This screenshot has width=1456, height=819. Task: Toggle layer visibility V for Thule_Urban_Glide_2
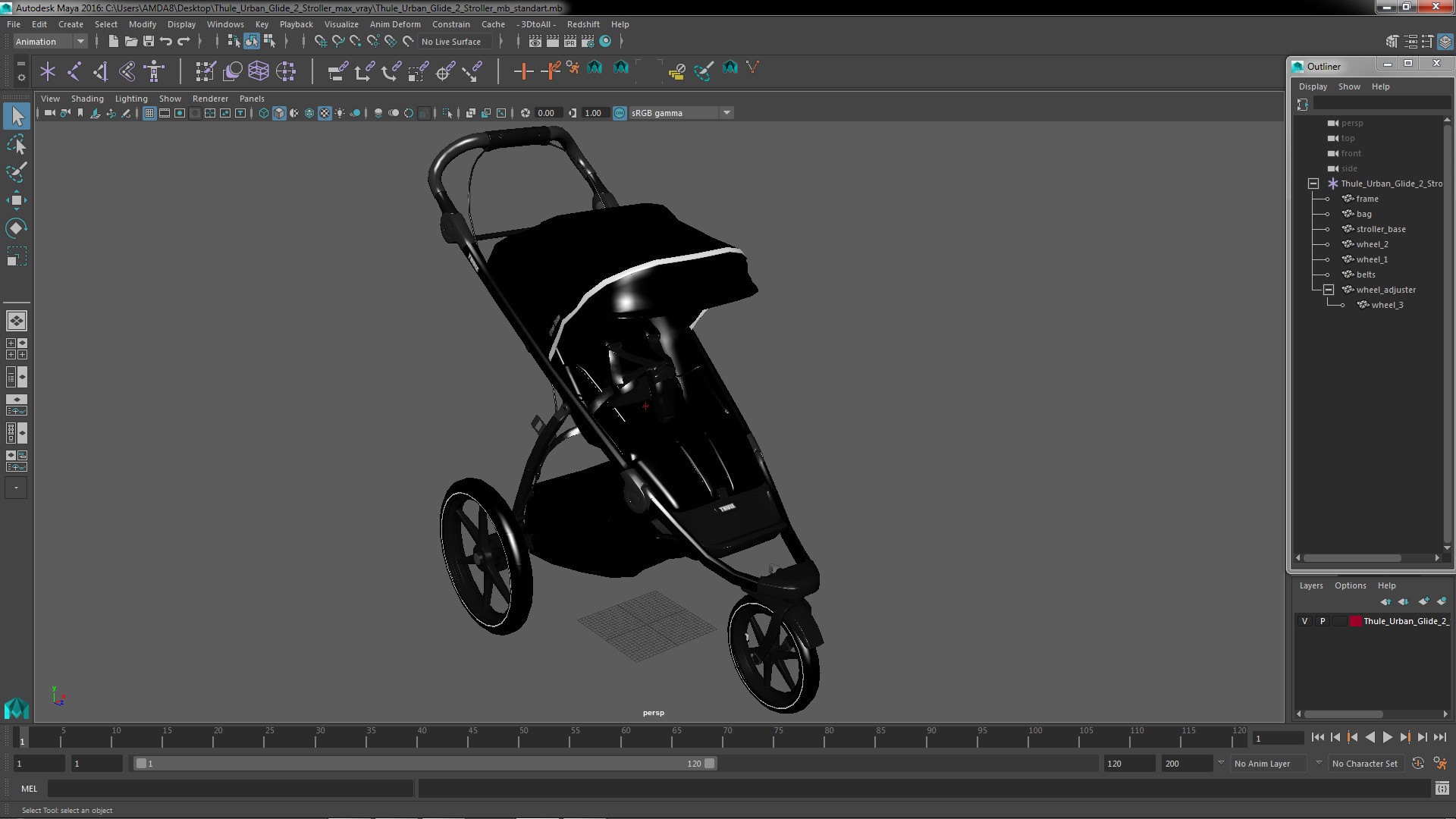pyautogui.click(x=1304, y=621)
